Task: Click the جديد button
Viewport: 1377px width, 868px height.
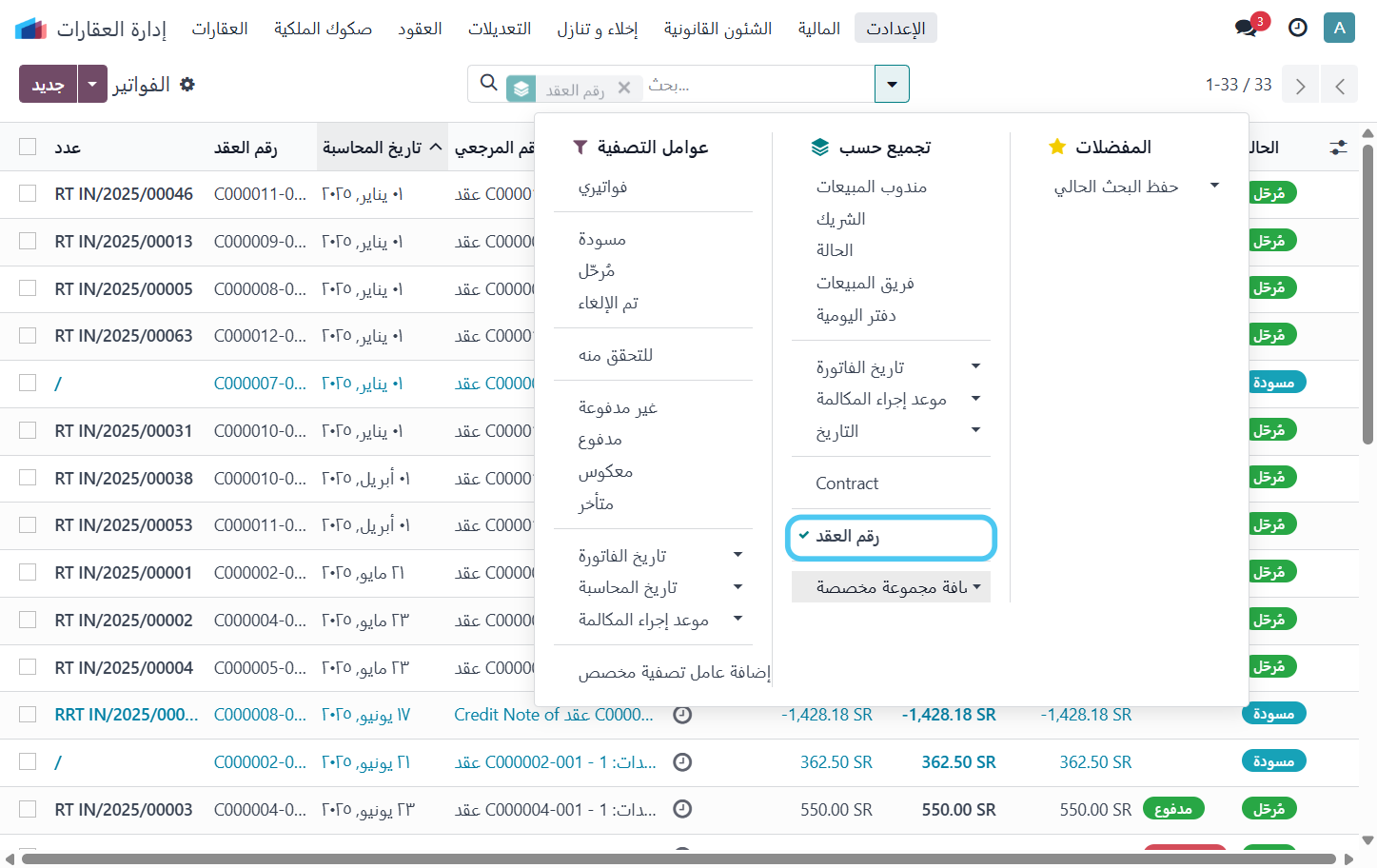Action: pos(48,84)
